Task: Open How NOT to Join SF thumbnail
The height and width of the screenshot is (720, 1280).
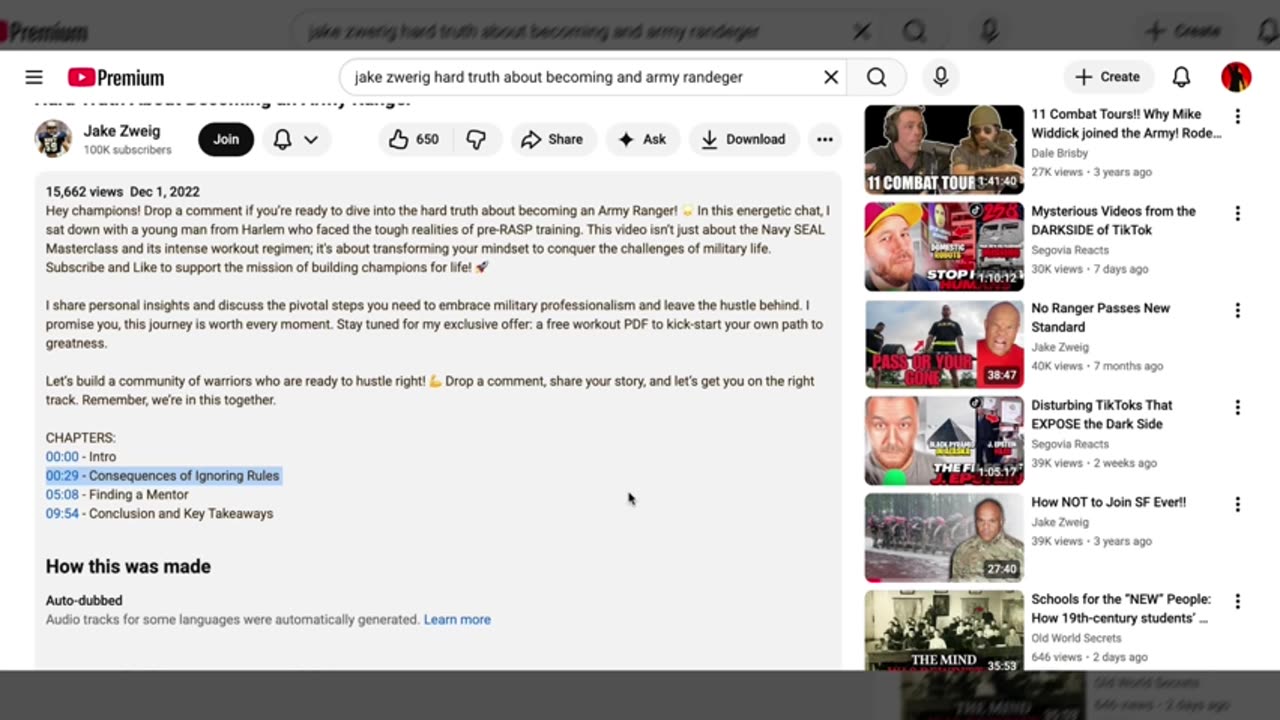Action: (x=944, y=538)
